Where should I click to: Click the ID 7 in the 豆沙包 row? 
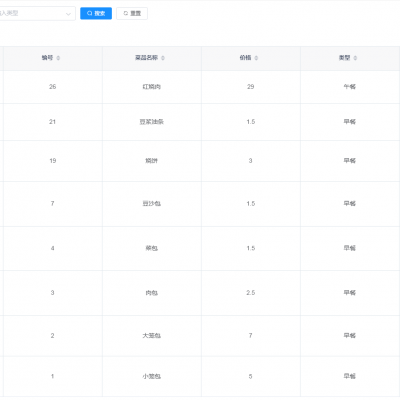52,203
